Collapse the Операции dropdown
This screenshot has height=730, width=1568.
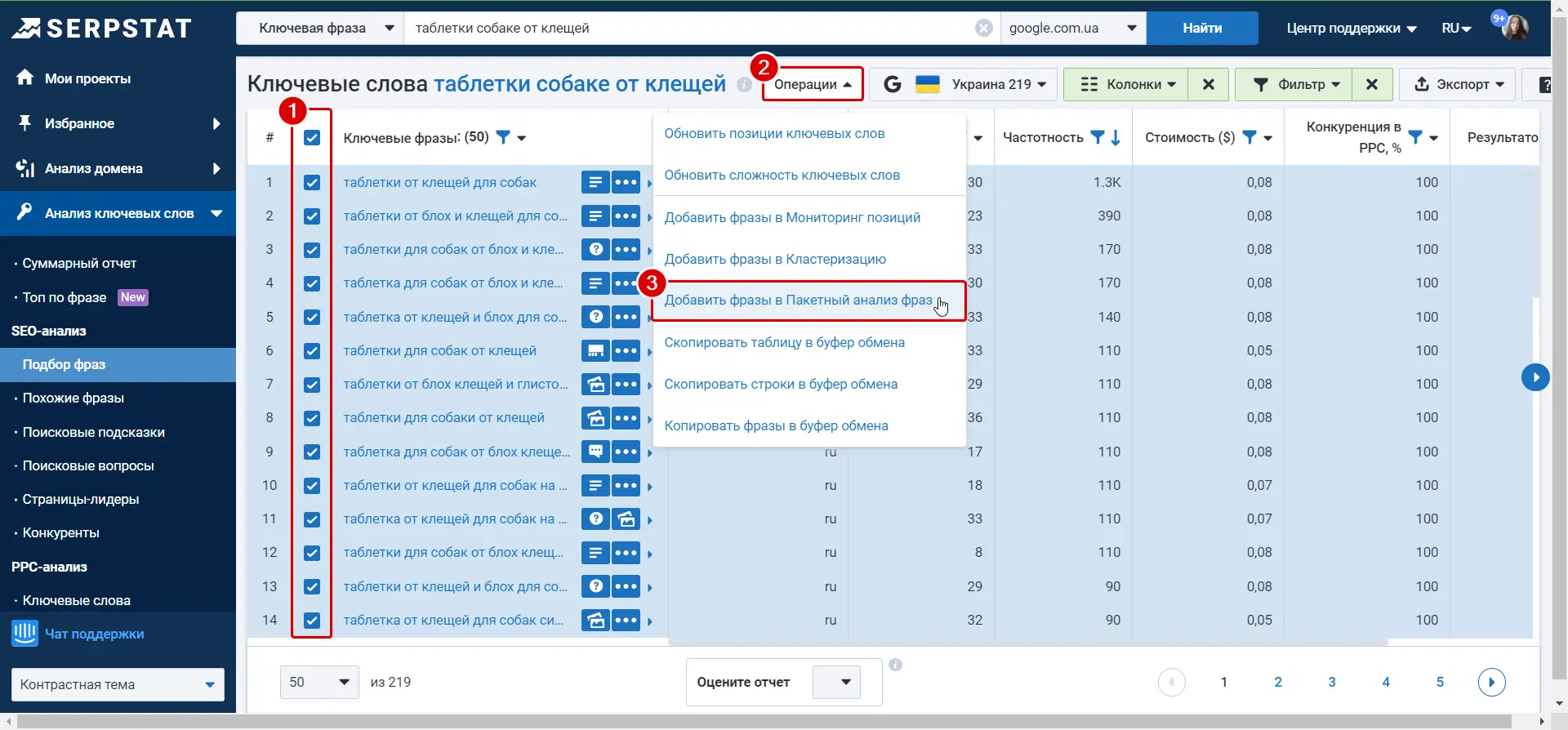tap(813, 84)
